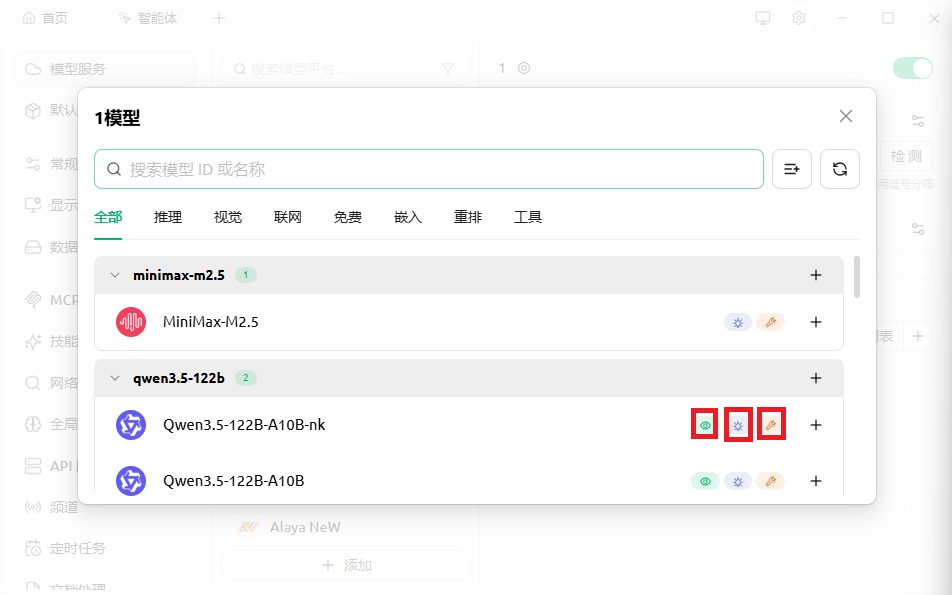952x595 pixels.
Task: Click the Qwen3.5-122B-A10B-nk model logo
Action: tap(131, 425)
